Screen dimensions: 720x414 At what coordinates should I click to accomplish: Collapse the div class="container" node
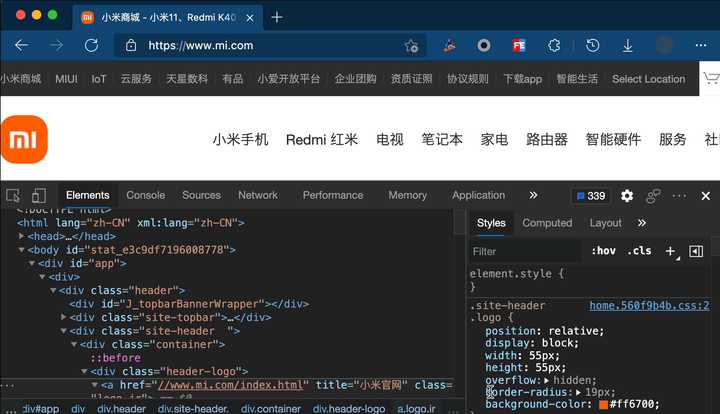coord(74,344)
